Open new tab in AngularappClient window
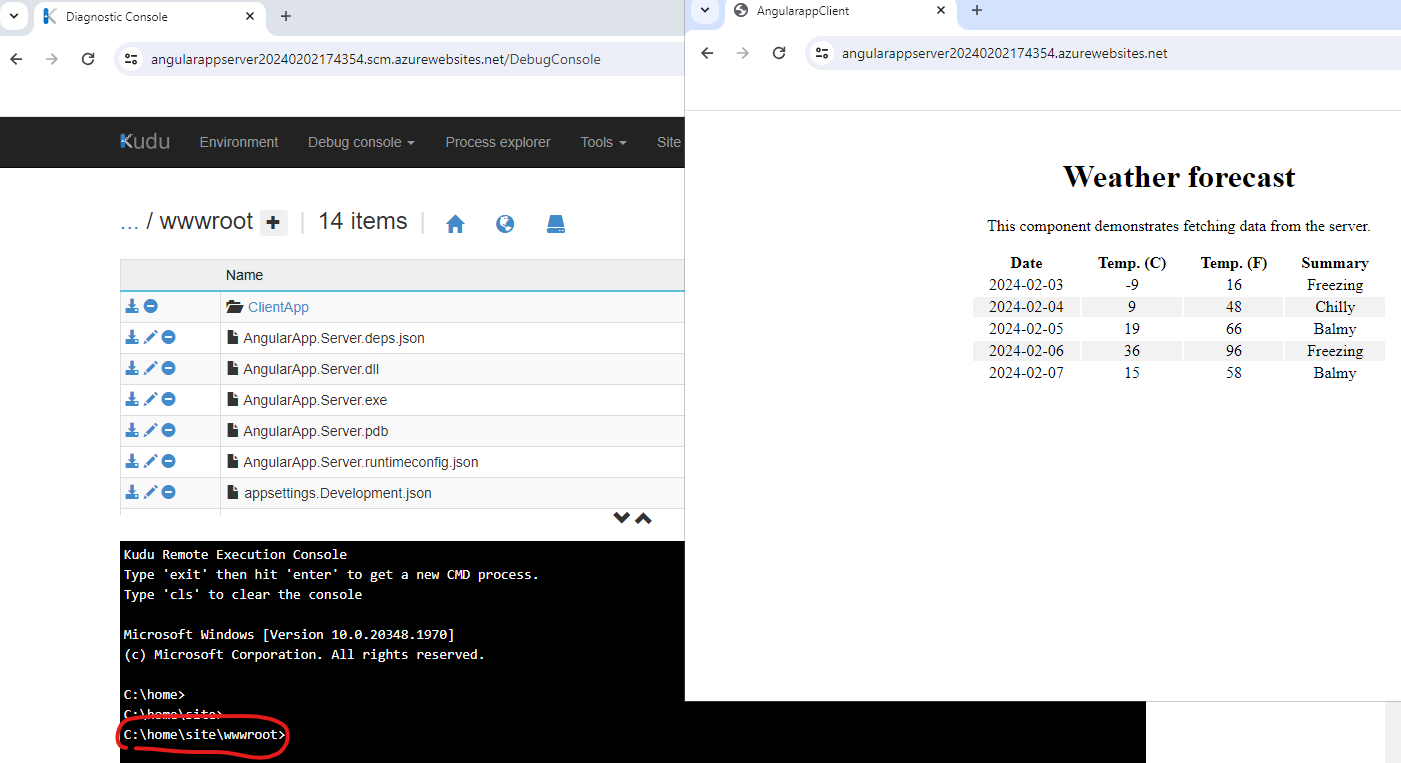Viewport: 1401px width, 763px height. click(977, 10)
